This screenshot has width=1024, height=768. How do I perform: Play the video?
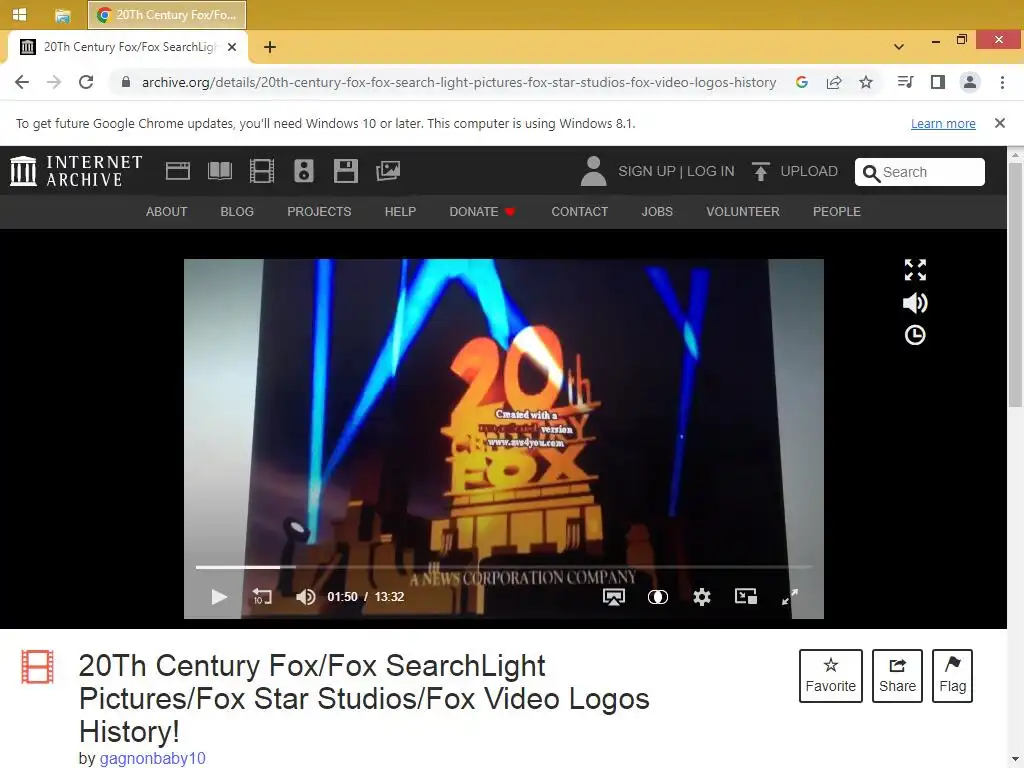coord(219,596)
